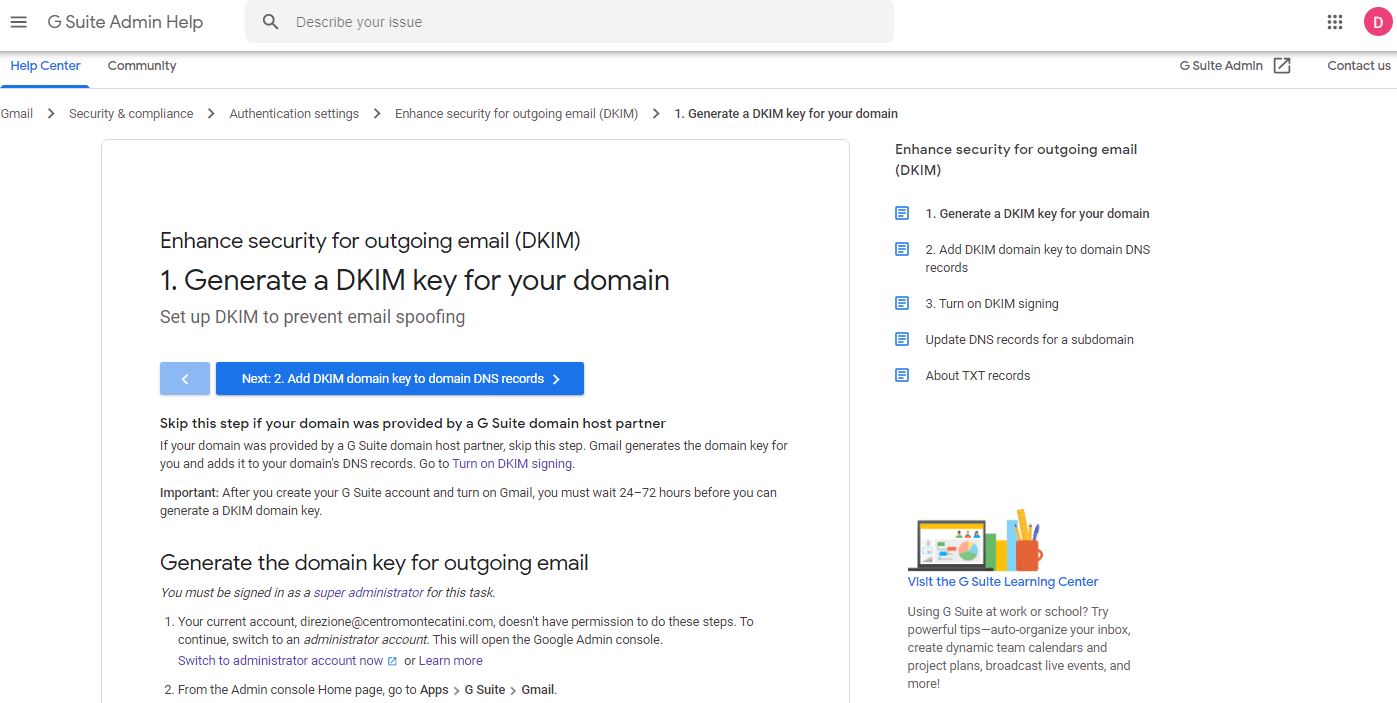Switch to the Help Center tab
Image resolution: width=1397 pixels, height=703 pixels.
coord(45,66)
